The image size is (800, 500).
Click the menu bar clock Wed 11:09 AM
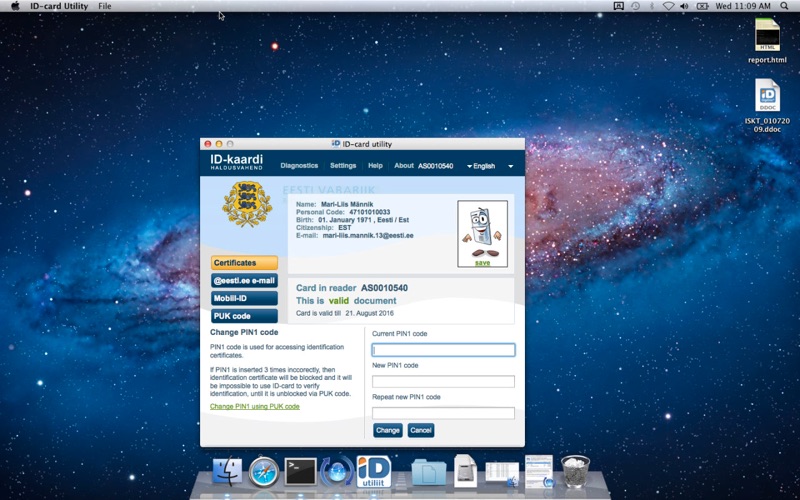(x=743, y=6)
